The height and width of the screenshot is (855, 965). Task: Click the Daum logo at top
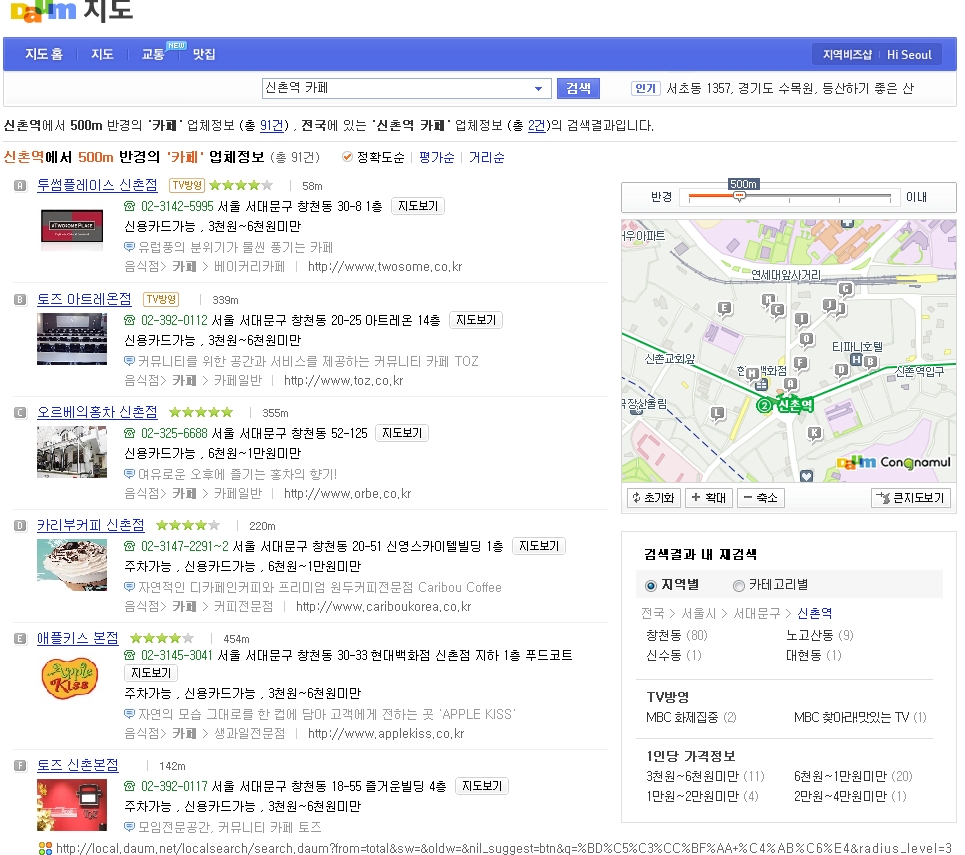[x=43, y=11]
